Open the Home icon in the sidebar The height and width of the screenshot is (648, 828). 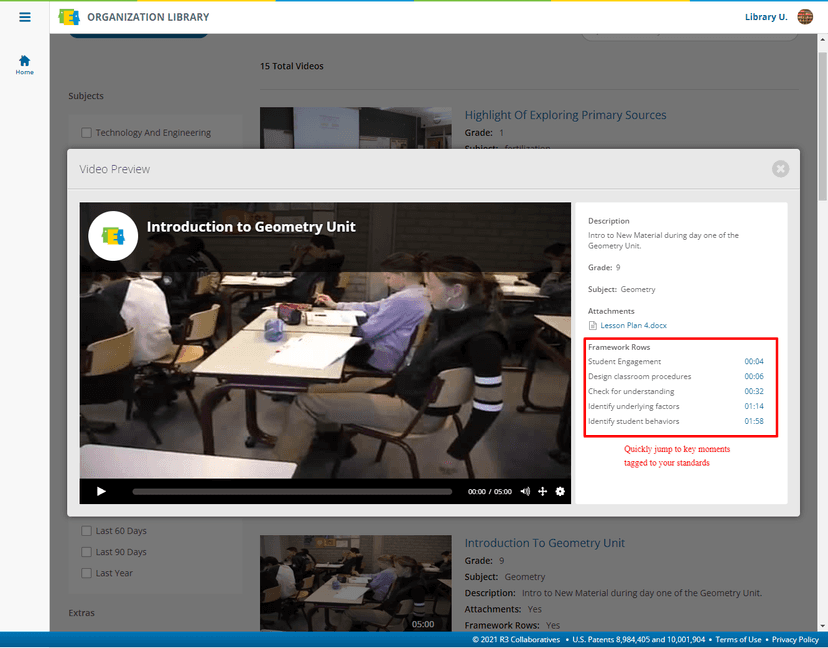[23, 60]
